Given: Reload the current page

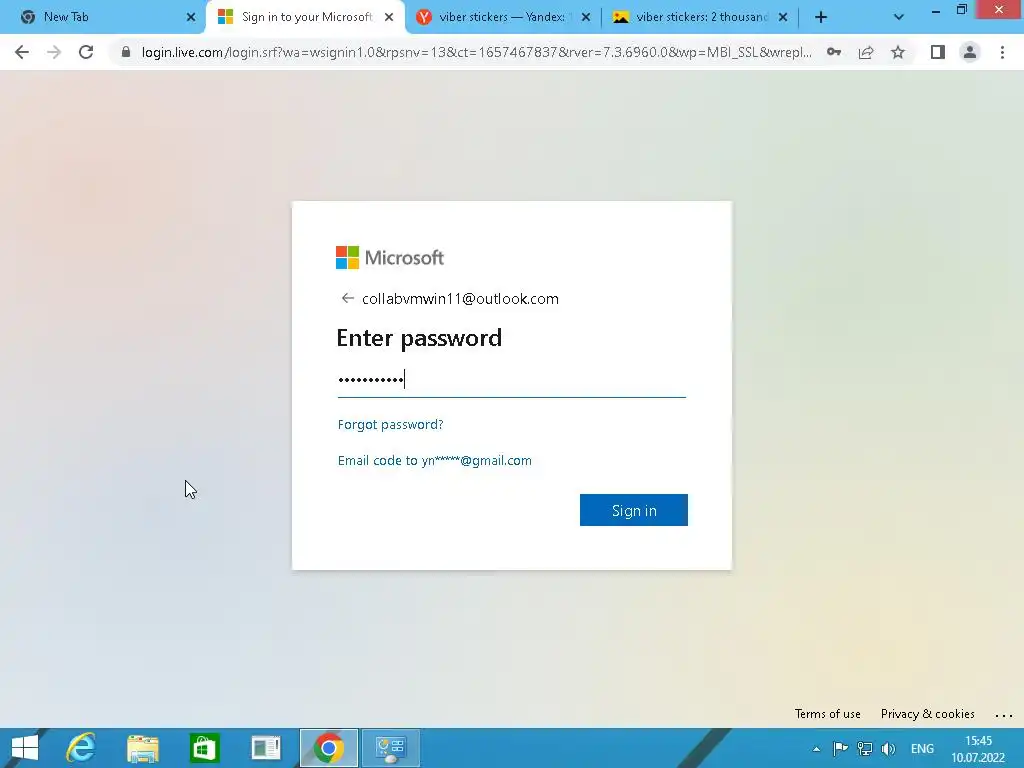Looking at the screenshot, I should click(x=86, y=52).
